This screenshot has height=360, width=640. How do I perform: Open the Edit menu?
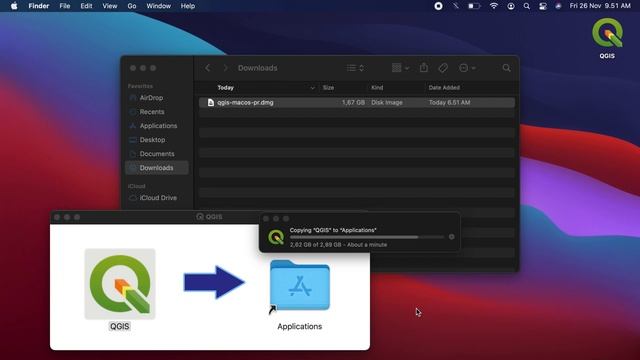tap(86, 6)
